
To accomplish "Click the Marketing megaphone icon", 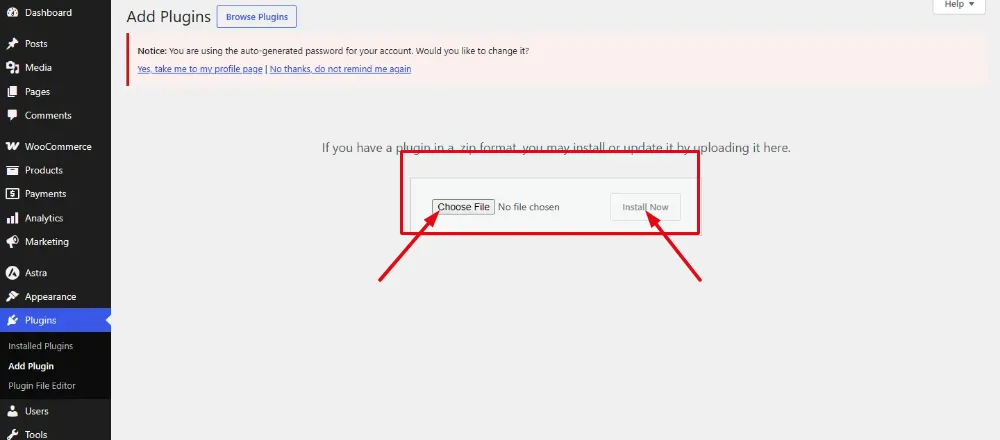I will (x=12, y=242).
